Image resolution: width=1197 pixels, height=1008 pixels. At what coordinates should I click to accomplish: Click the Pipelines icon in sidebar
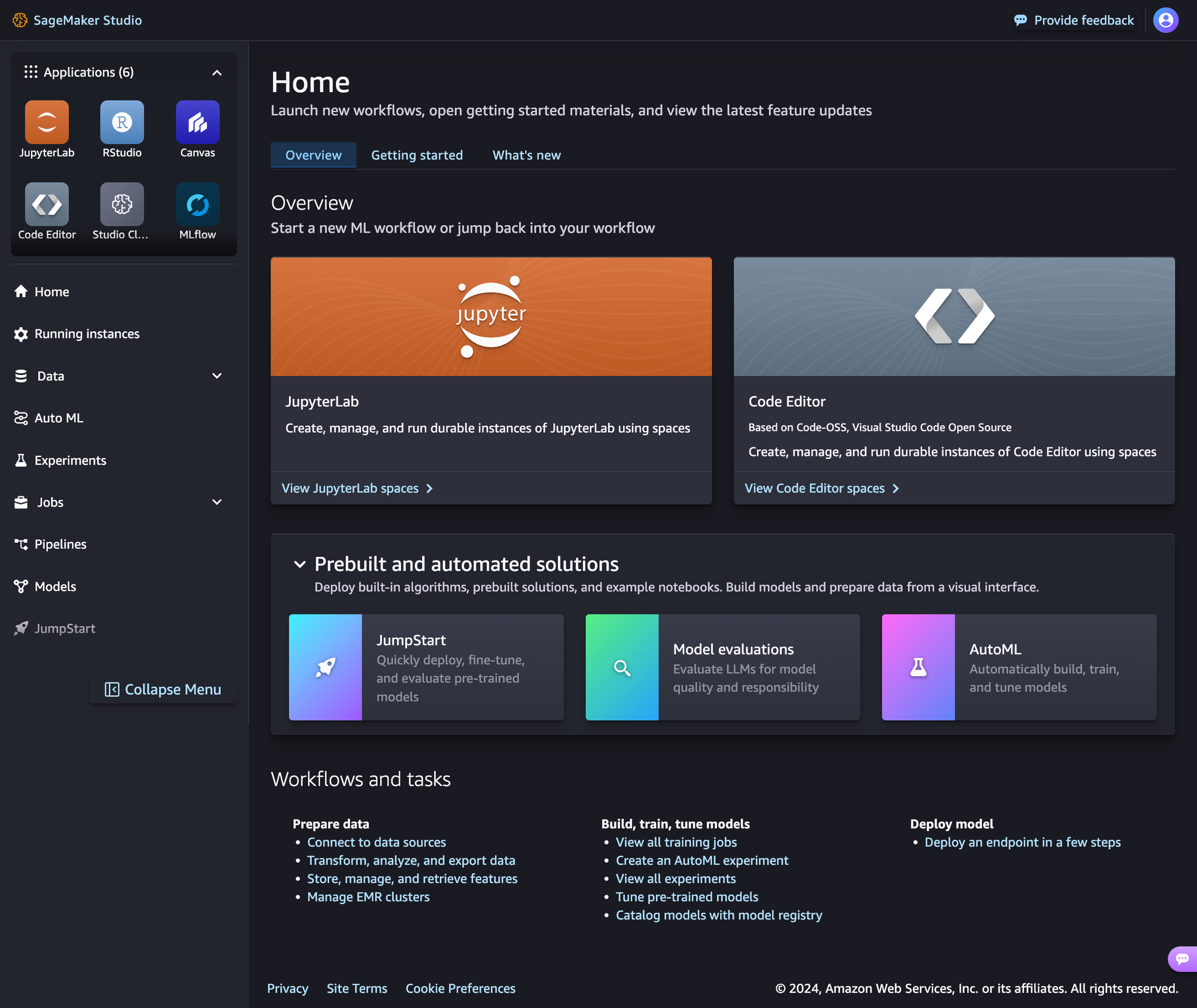(x=21, y=544)
